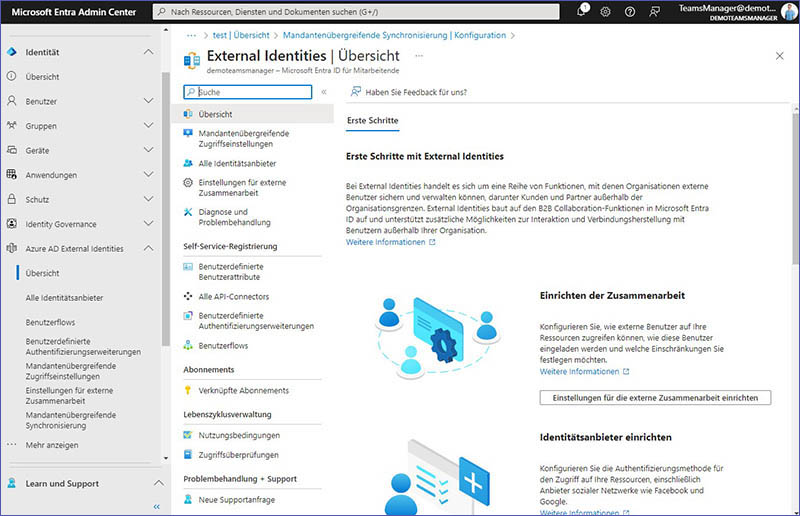Click the Neue Supportanfrage icon
Screen dimensions: 800x516
pyautogui.click(x=188, y=499)
